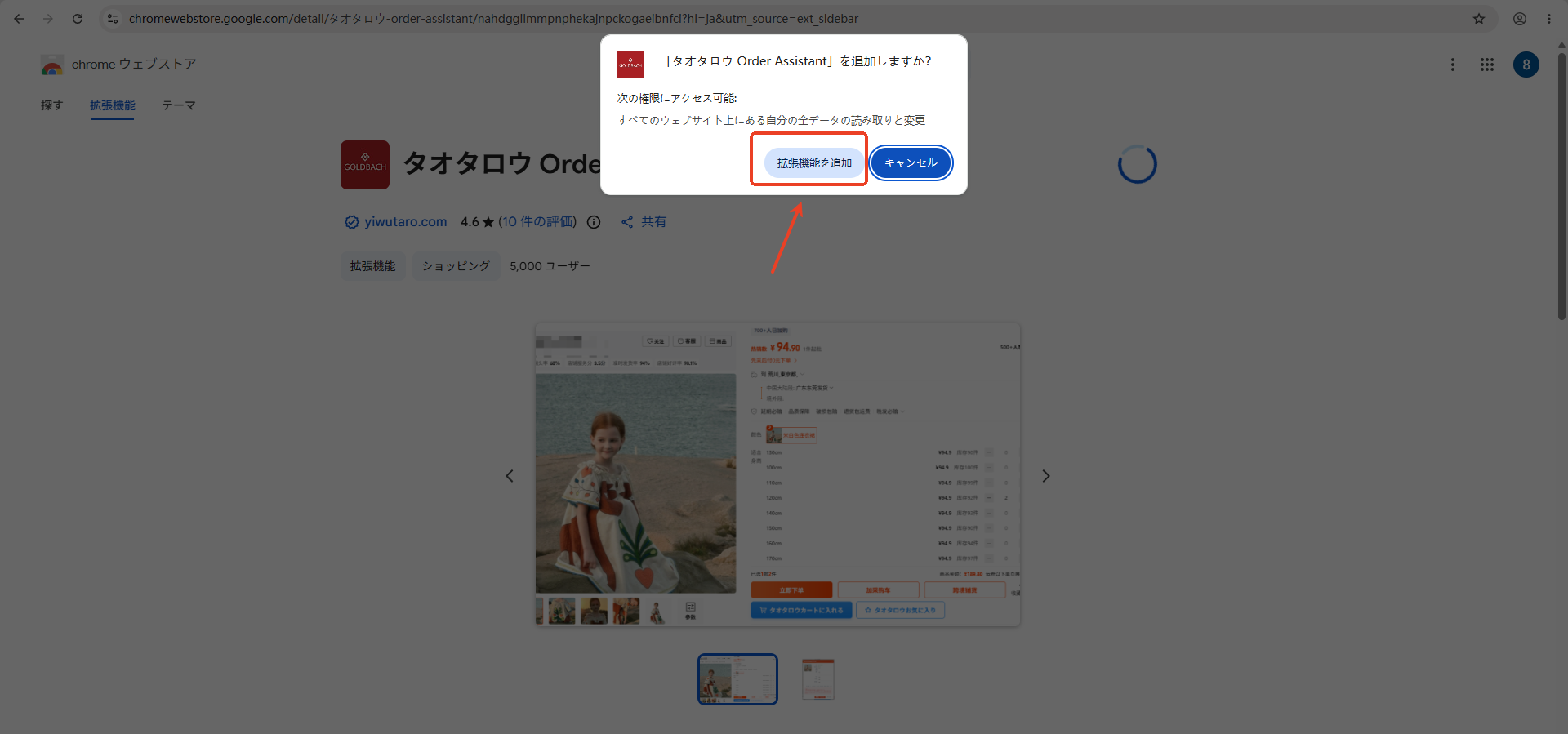The width and height of the screenshot is (1568, 734).
Task: Open the web store more options menu
Action: (x=1452, y=65)
